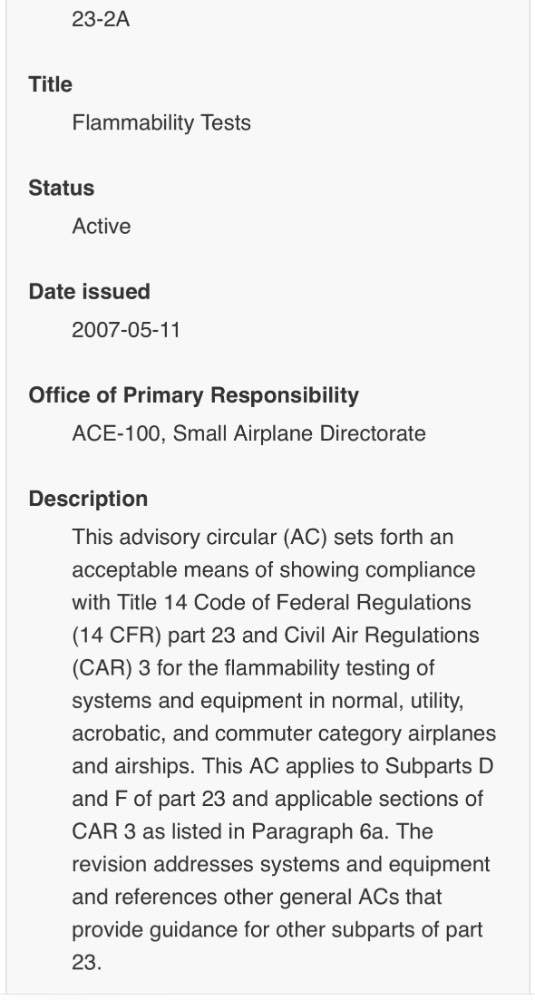Screen dimensions: 535x1000
Task: Click the Flammability Tests title value
Action: click(x=161, y=122)
